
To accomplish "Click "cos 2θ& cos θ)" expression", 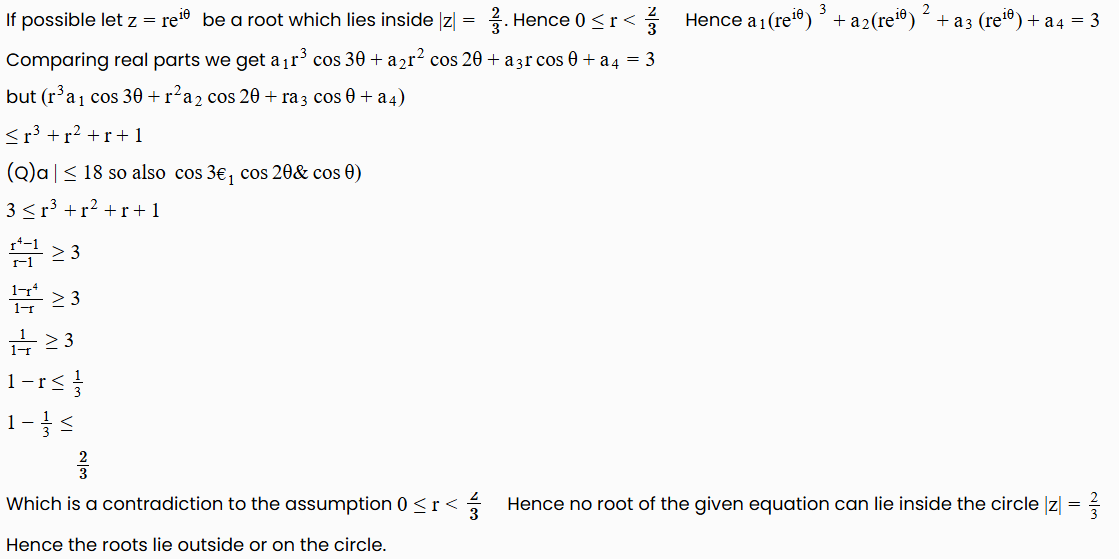I will 300,173.
